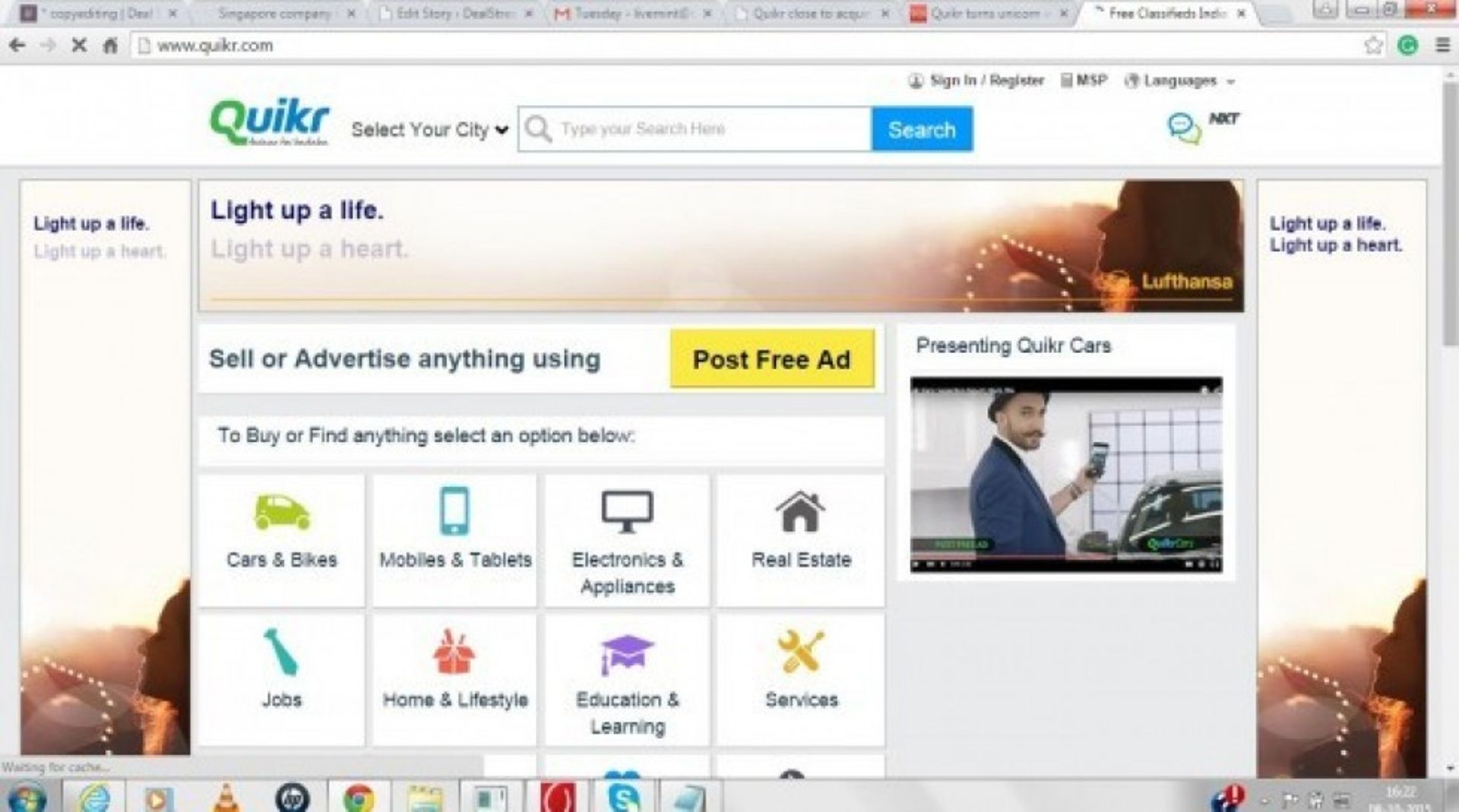Image resolution: width=1459 pixels, height=812 pixels.
Task: Choose the Jobs tie icon
Action: (281, 652)
